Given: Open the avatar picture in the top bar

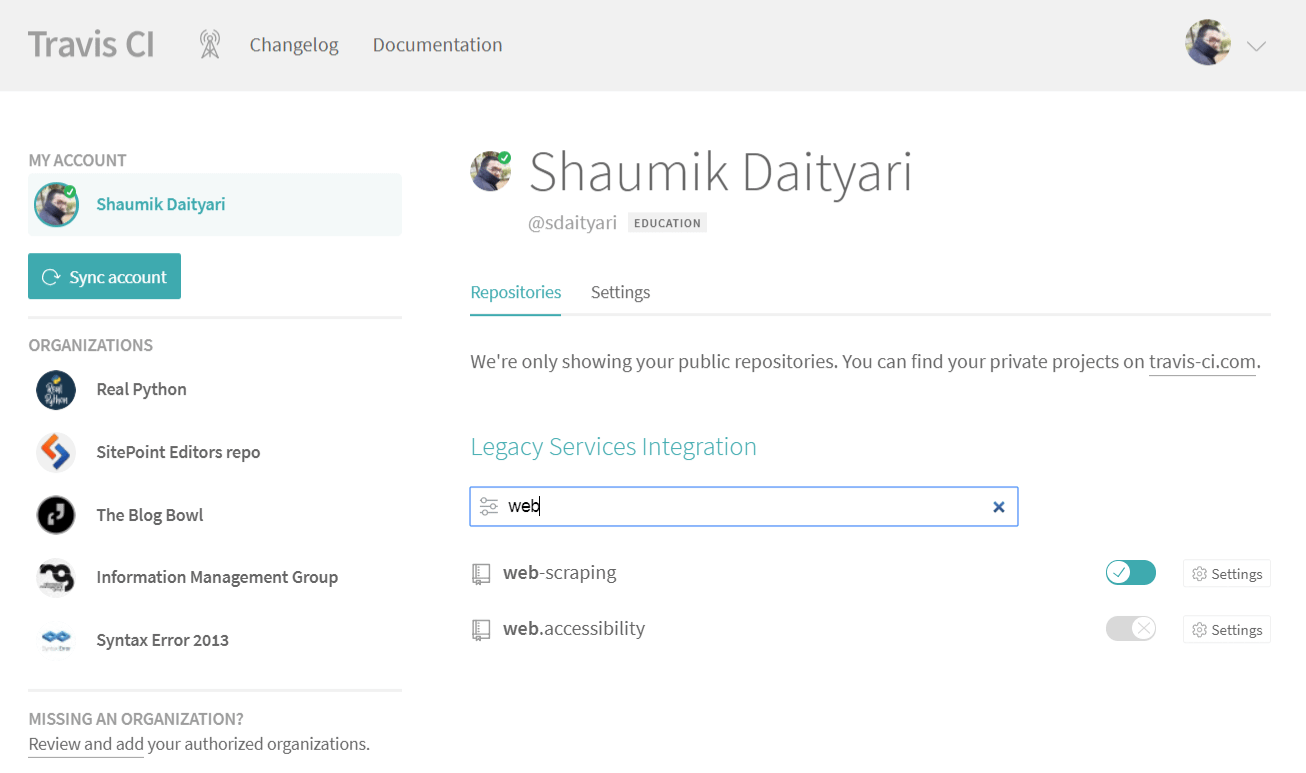Looking at the screenshot, I should pos(1207,43).
